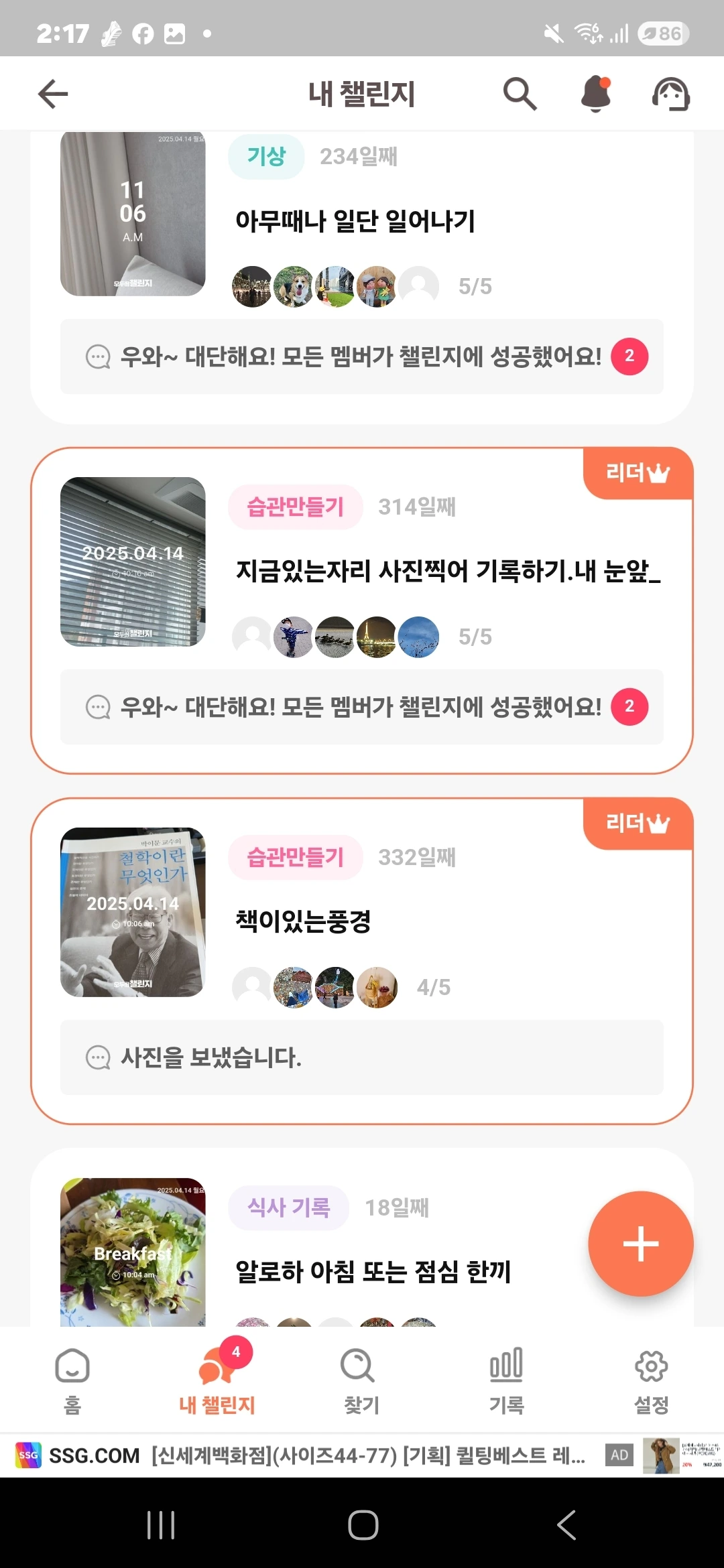Image resolution: width=724 pixels, height=1568 pixels.
Task: Open 기록 stats tab
Action: click(507, 1380)
